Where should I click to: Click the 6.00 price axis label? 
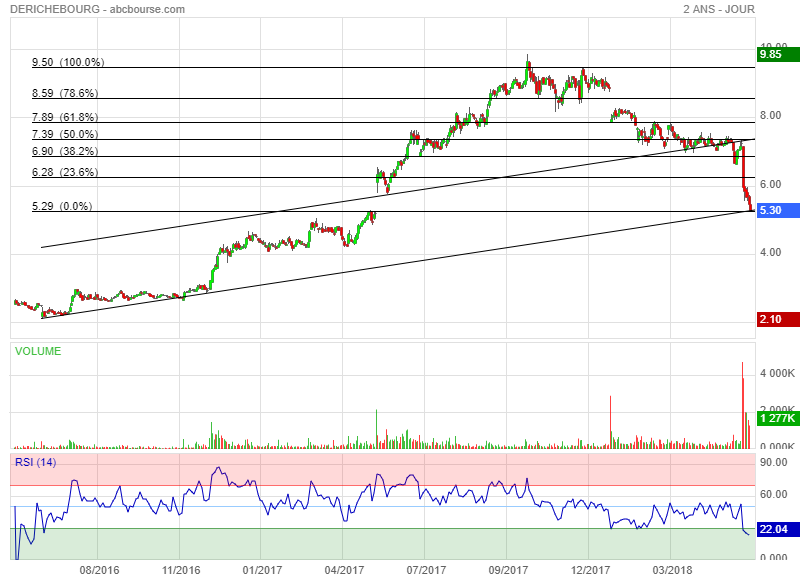(770, 184)
